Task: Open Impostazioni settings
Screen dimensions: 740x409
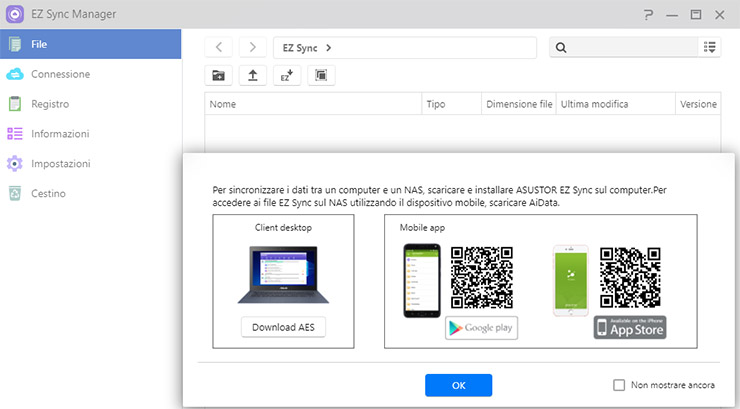Action: pos(60,164)
